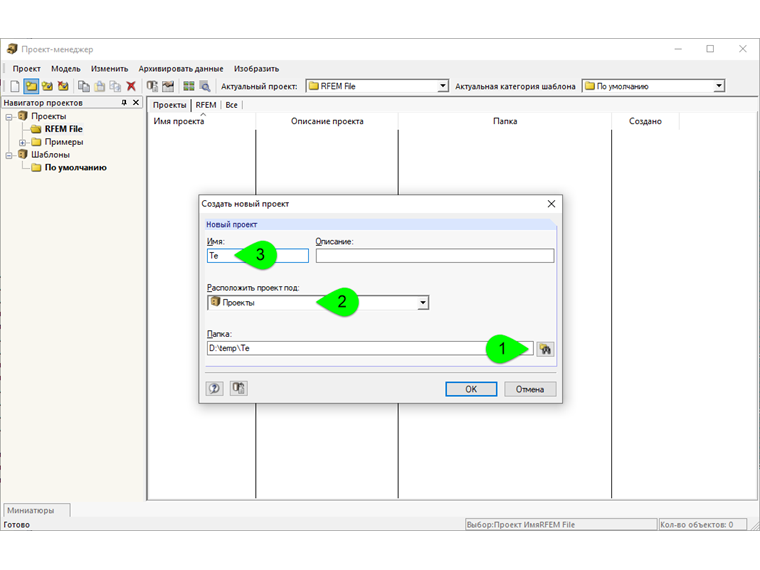Image resolution: width=760 pixels, height=570 pixels.
Task: Click the help question mark dialog icon
Action: pyautogui.click(x=214, y=388)
